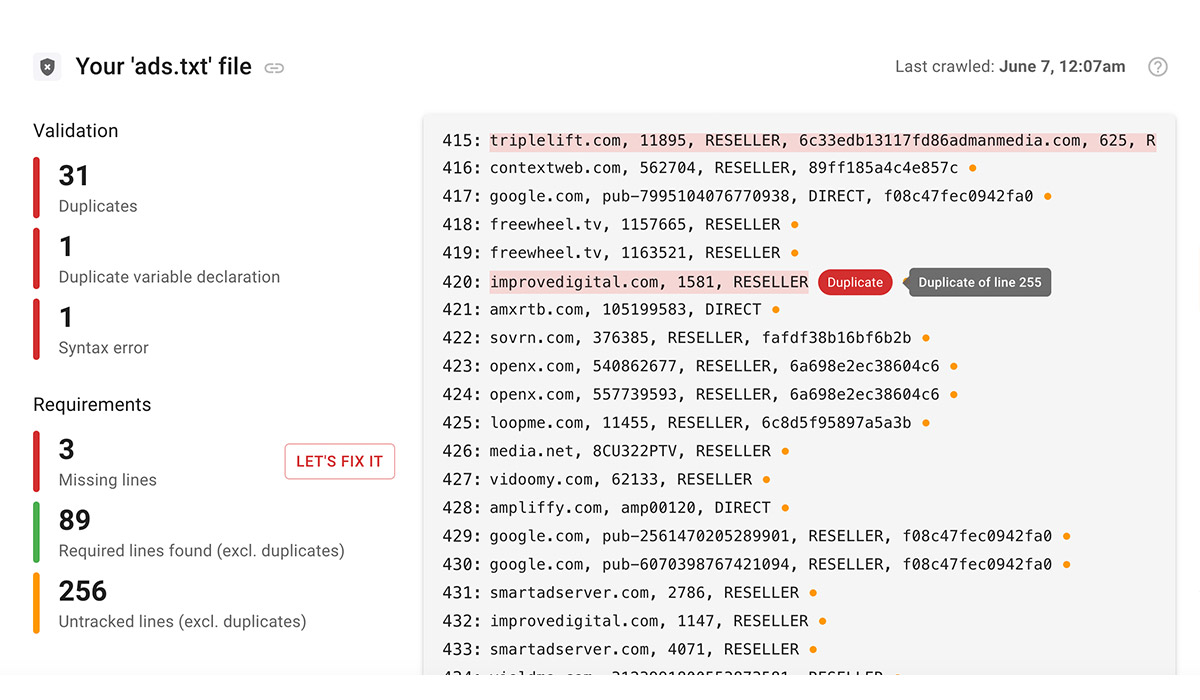
Task: Click line 418 freewheel.tv 1157665 text
Action: (x=635, y=225)
